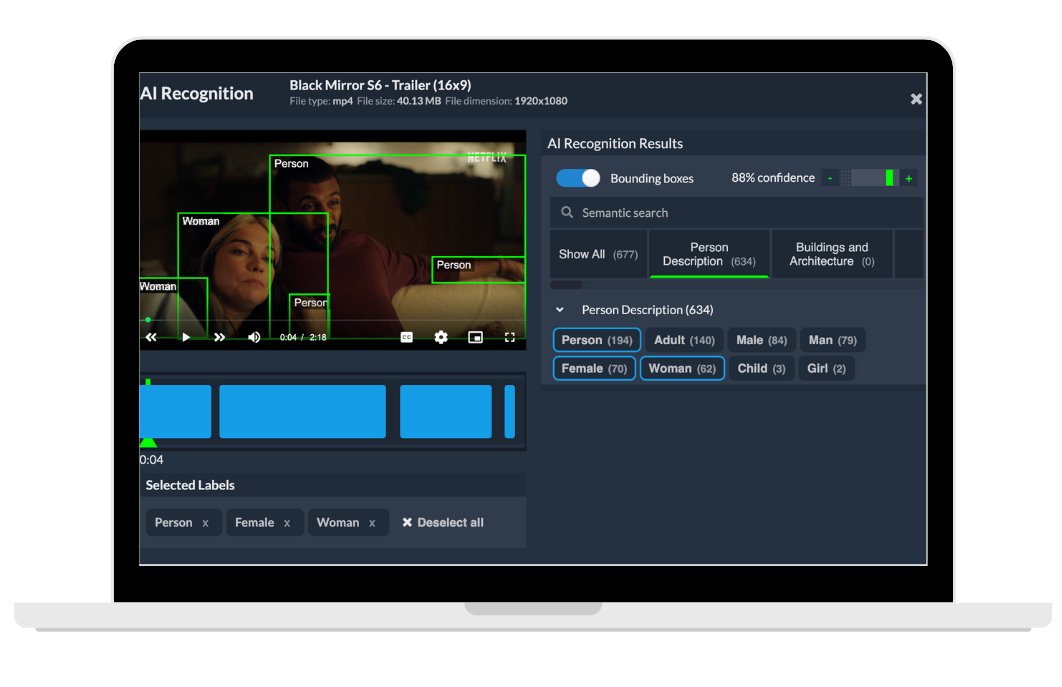The image size is (1062, 687).
Task: Deselect the Woman (62) label chip
Action: coord(682,369)
